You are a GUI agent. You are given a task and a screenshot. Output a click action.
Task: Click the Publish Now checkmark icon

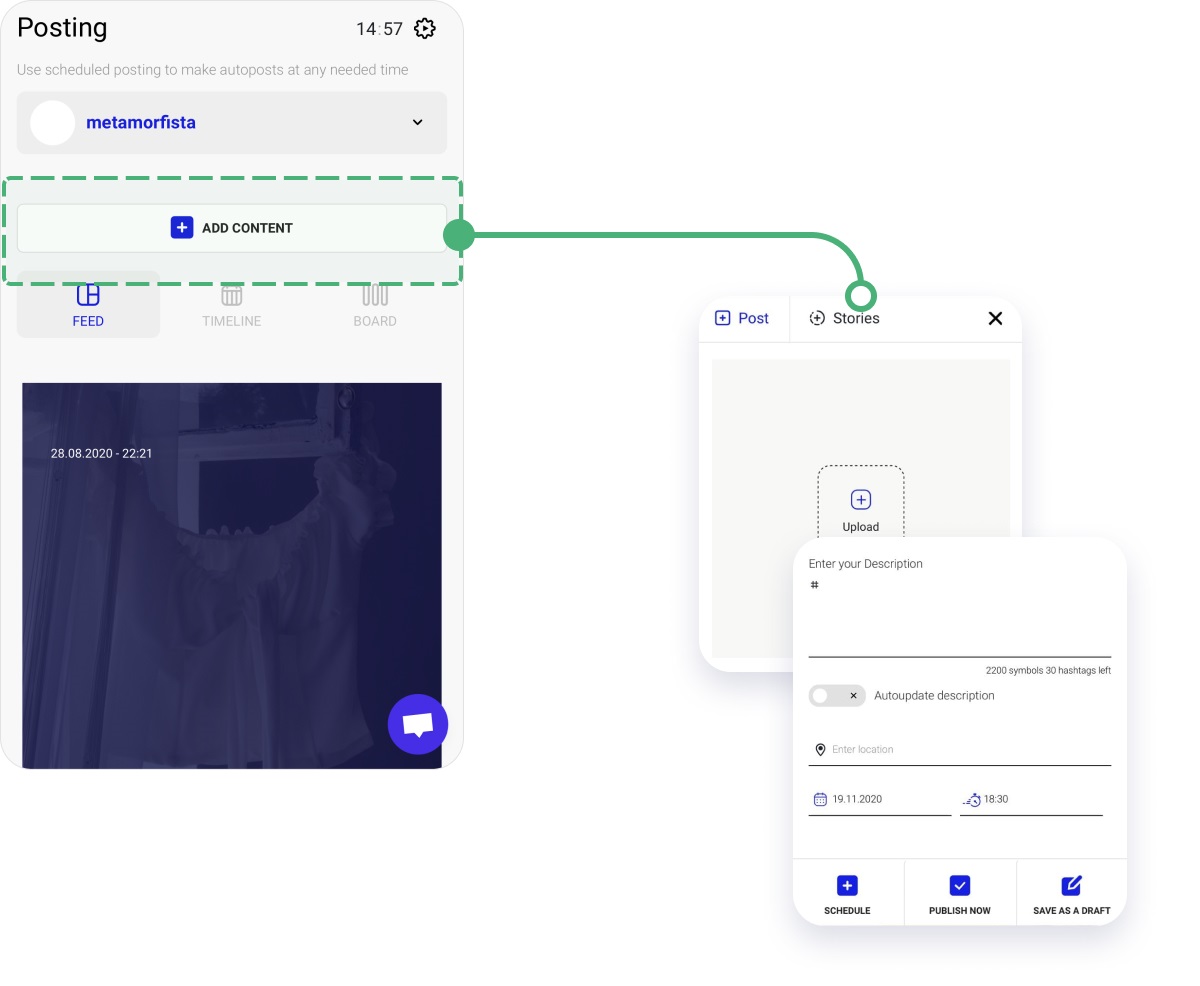(x=960, y=885)
